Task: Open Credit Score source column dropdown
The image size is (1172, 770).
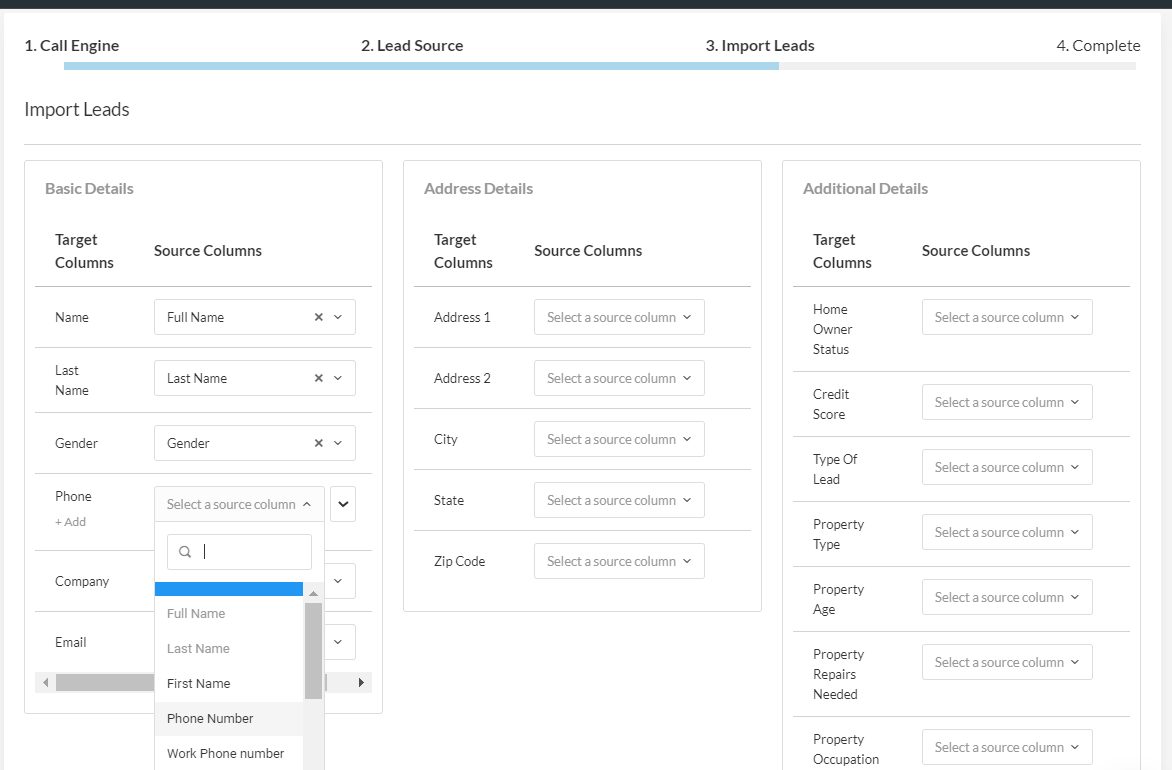Action: pyautogui.click(x=1007, y=402)
